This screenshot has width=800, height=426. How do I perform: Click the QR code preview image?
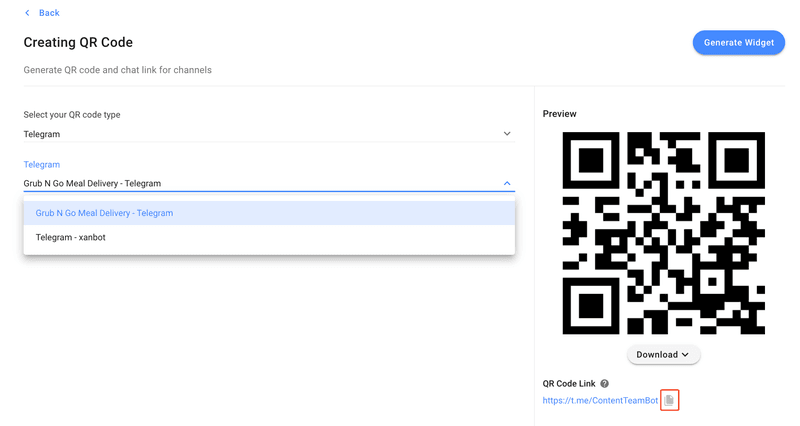coord(664,232)
